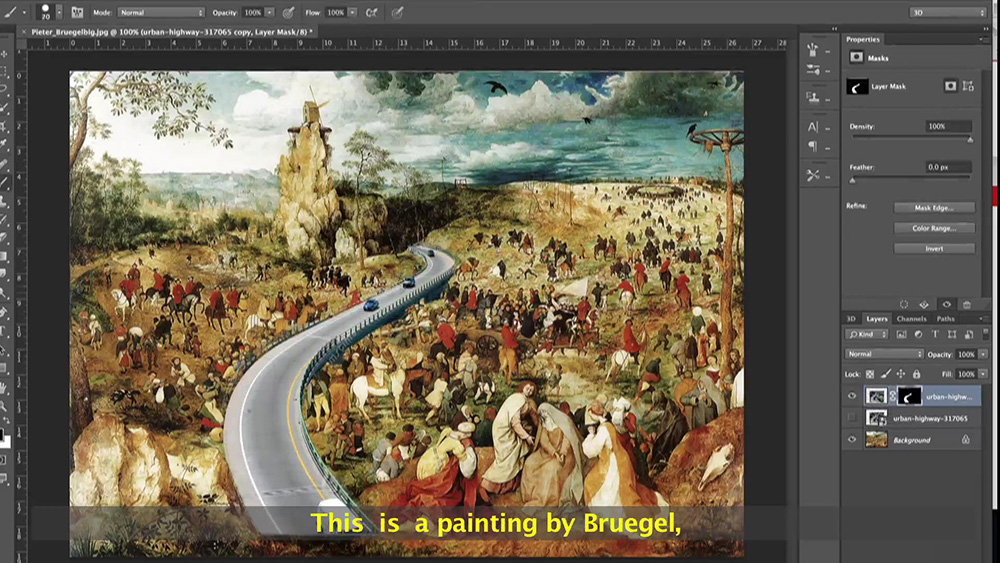Screen dimensions: 1000x563
Task: Click the Invert button
Action: coord(934,249)
